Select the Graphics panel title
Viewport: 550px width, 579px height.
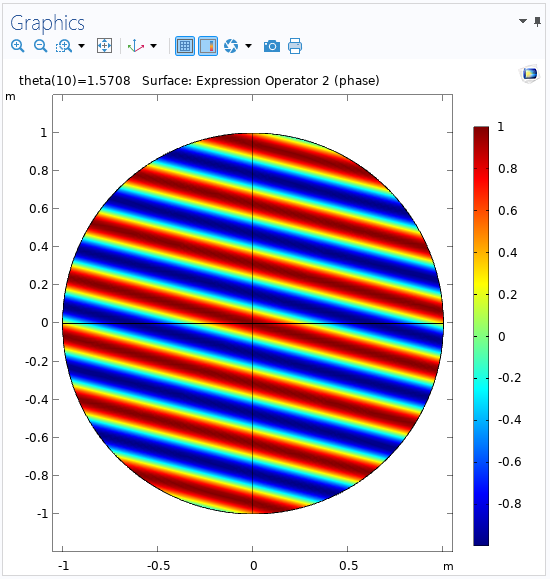pyautogui.click(x=47, y=23)
